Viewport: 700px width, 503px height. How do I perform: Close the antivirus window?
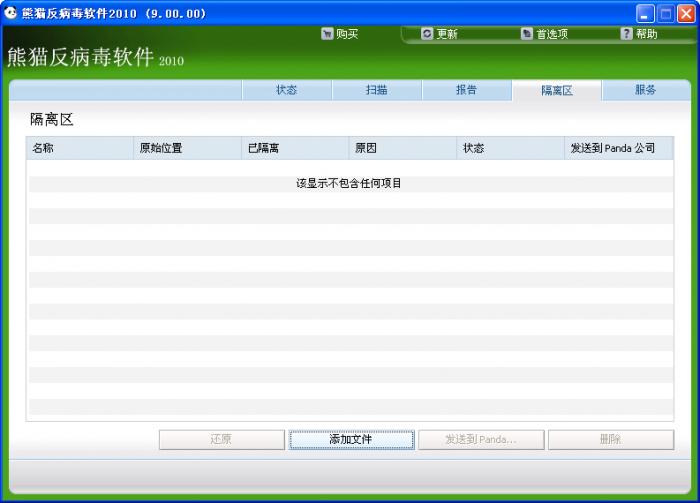point(686,14)
